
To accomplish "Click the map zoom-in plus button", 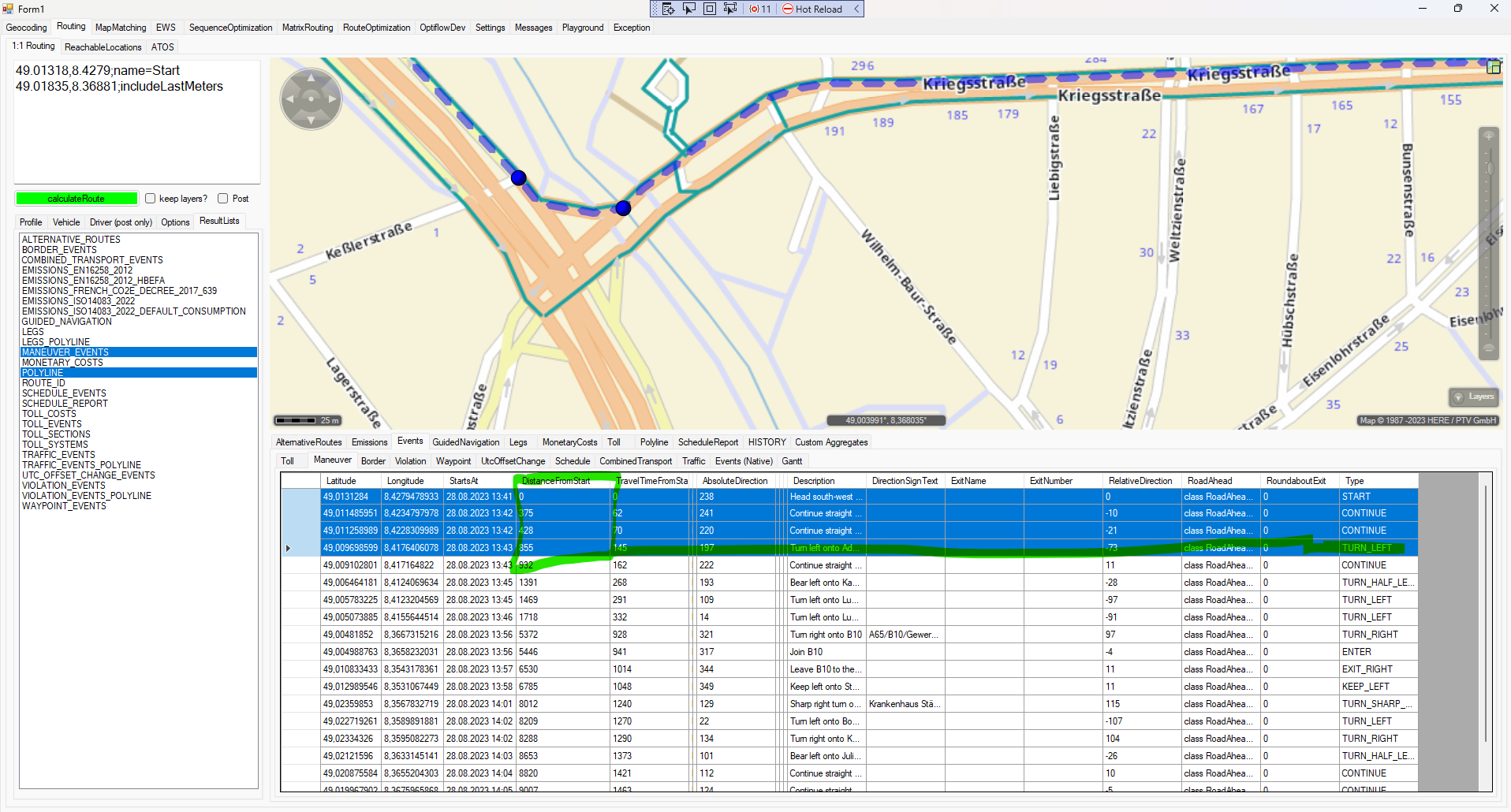I will 1489,136.
